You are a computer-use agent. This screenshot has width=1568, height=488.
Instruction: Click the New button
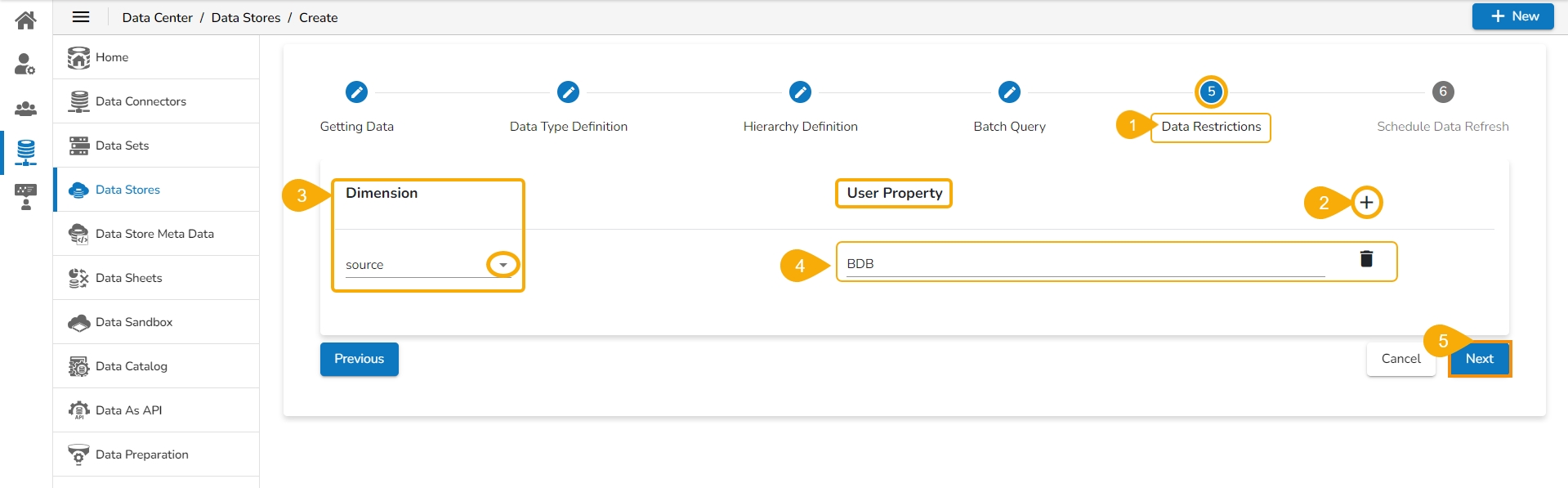1512,16
